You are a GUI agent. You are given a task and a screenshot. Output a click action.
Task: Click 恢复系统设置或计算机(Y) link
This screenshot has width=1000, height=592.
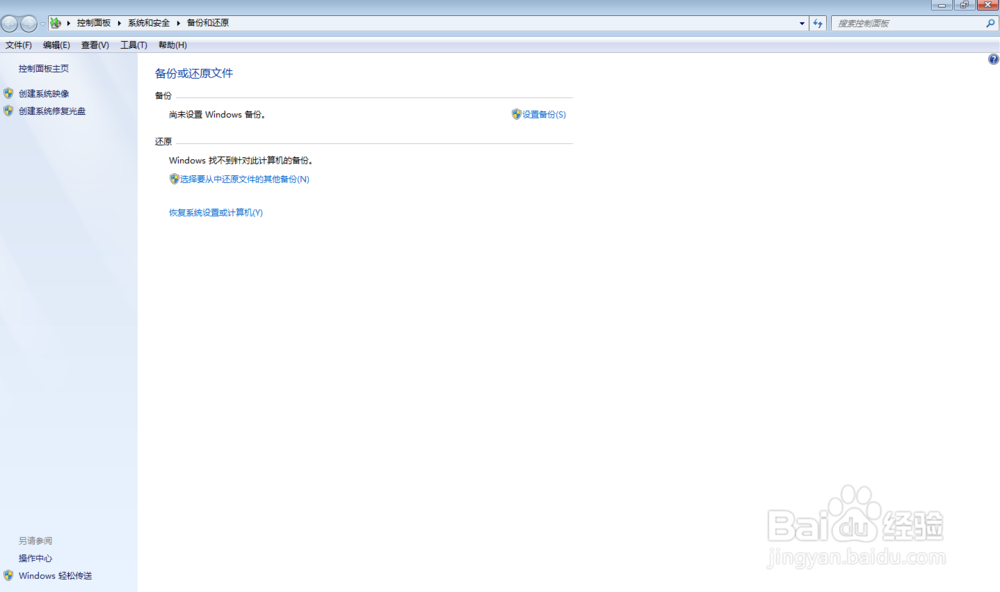point(216,213)
